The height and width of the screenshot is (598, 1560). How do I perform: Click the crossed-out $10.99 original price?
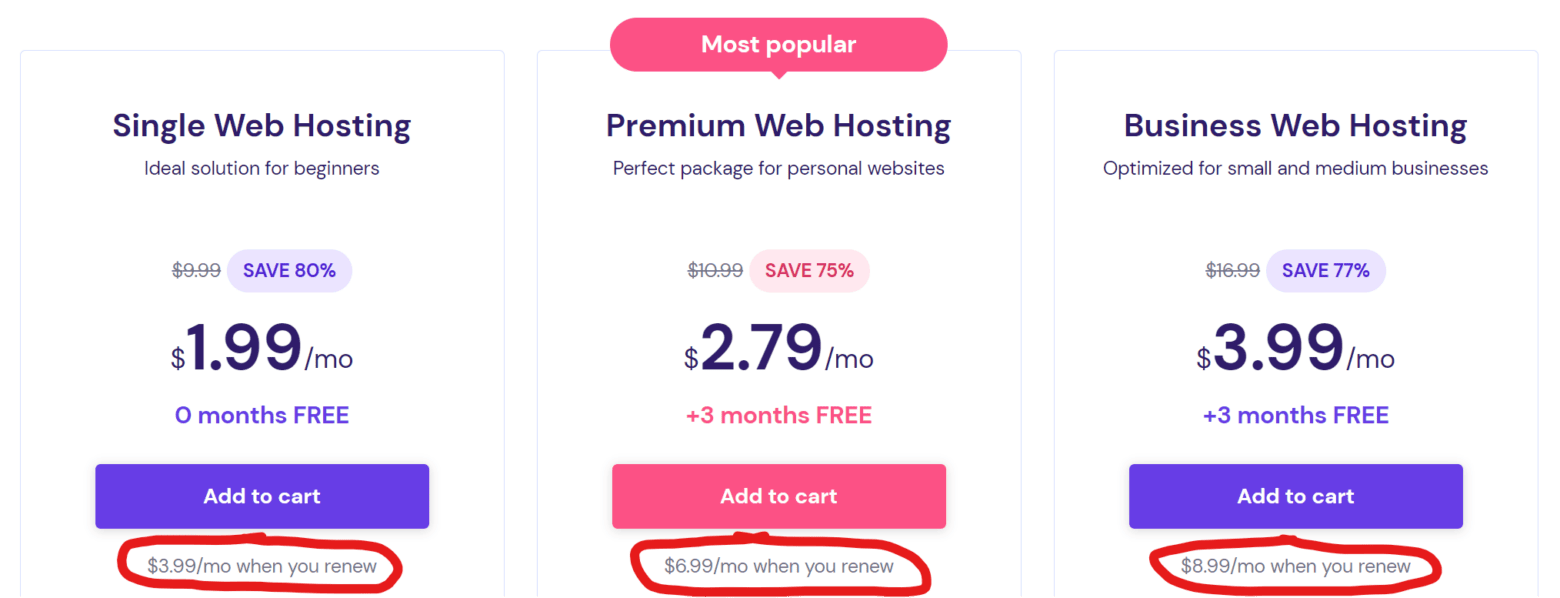coord(714,270)
